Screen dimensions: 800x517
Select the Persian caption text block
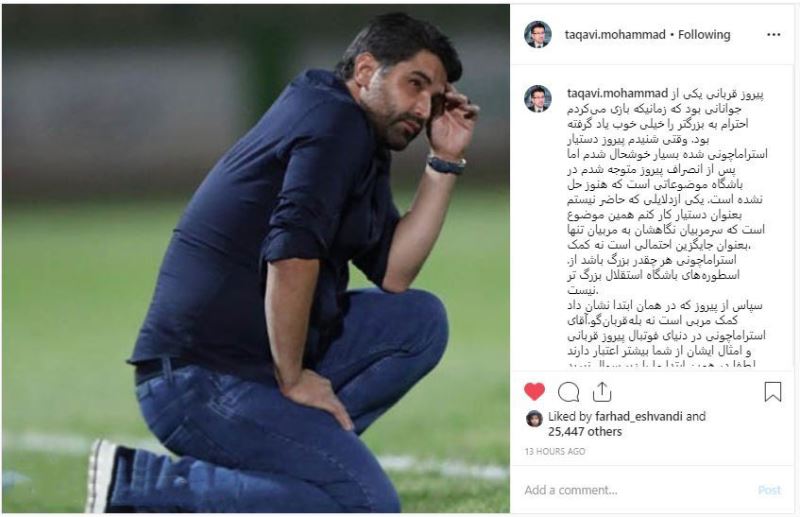coord(667,227)
